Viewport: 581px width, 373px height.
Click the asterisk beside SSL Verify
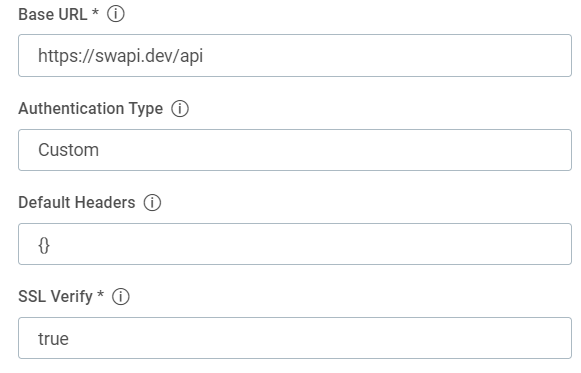tap(100, 294)
